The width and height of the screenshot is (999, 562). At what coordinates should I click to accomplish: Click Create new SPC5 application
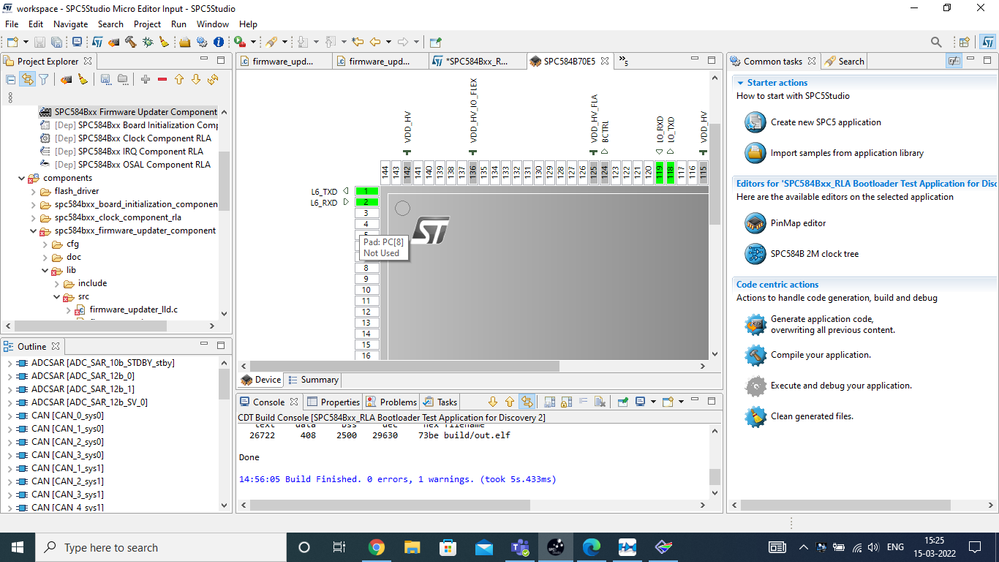[826, 122]
